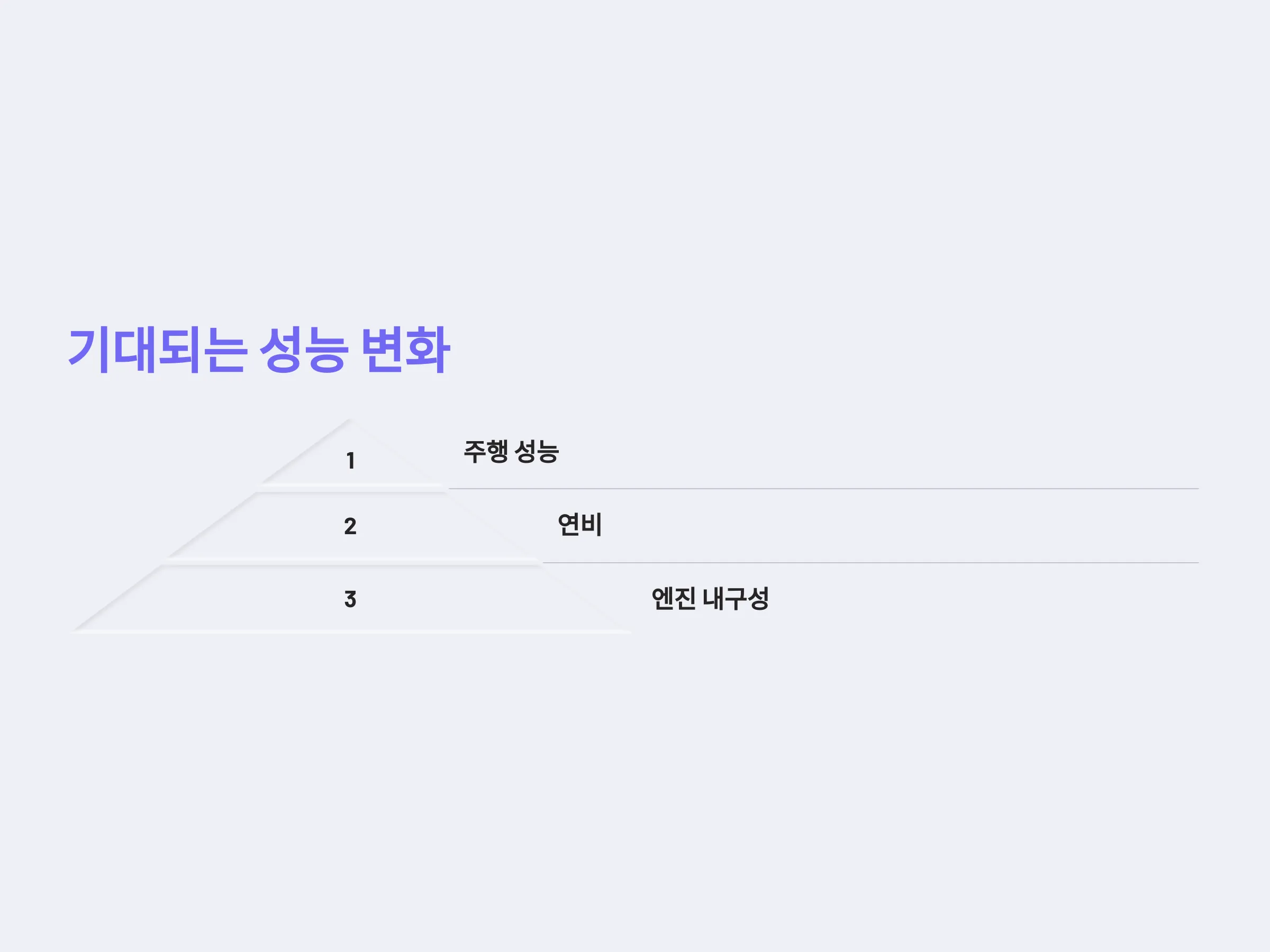This screenshot has height=952, width=1270.
Task: Click the word 변화 in the title
Action: coord(406,350)
